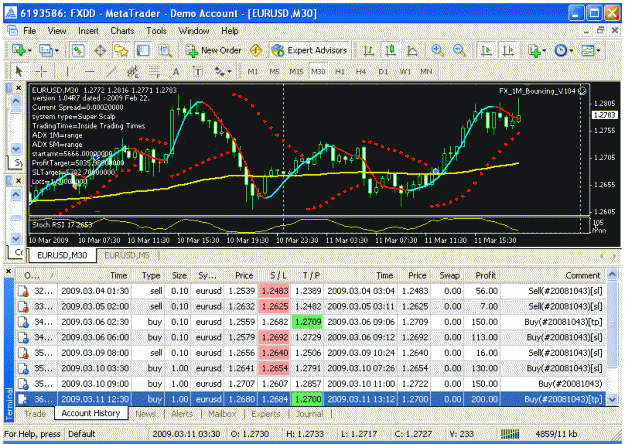Open the View menu
Viewport: 625px width, 444px height.
[57, 31]
